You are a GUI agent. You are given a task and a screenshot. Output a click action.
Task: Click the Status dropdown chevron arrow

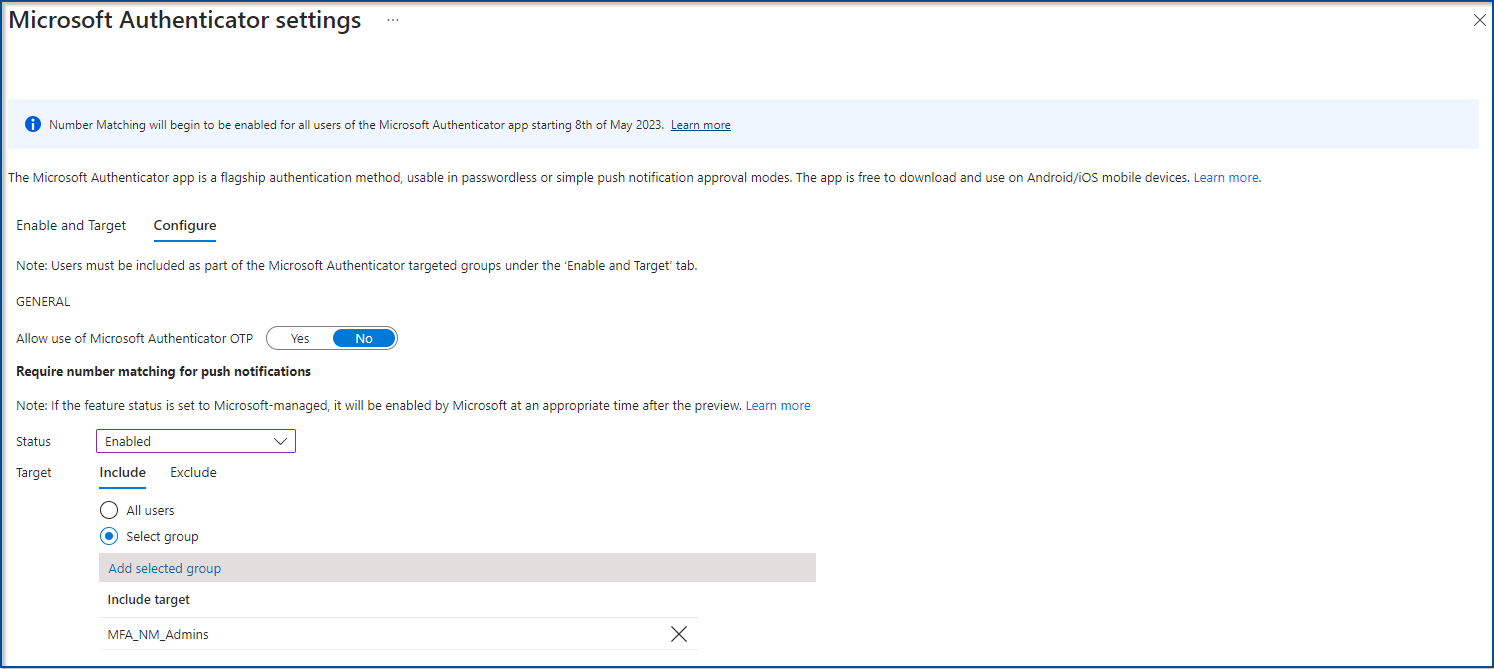point(280,441)
